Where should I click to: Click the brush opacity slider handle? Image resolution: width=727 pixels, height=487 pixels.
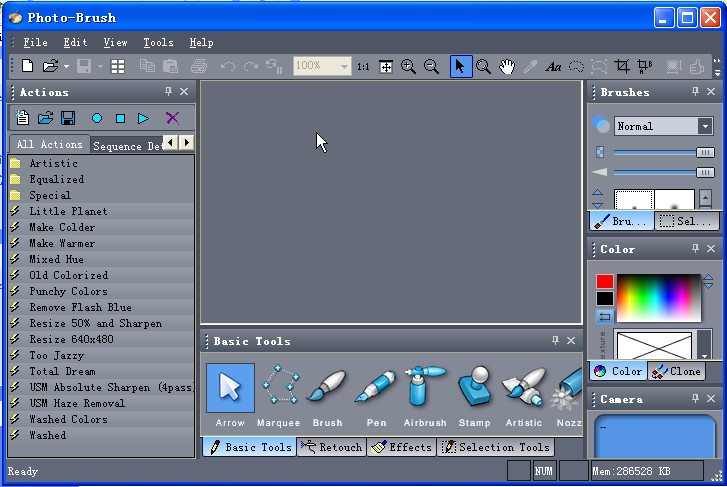(705, 153)
